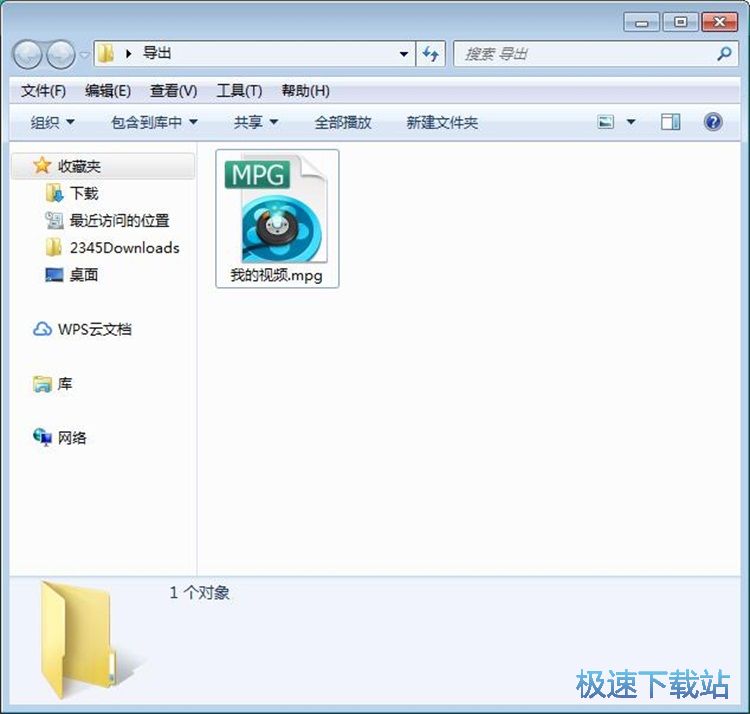Expand the 包含到库中 dropdown
750x714 pixels.
click(x=154, y=122)
